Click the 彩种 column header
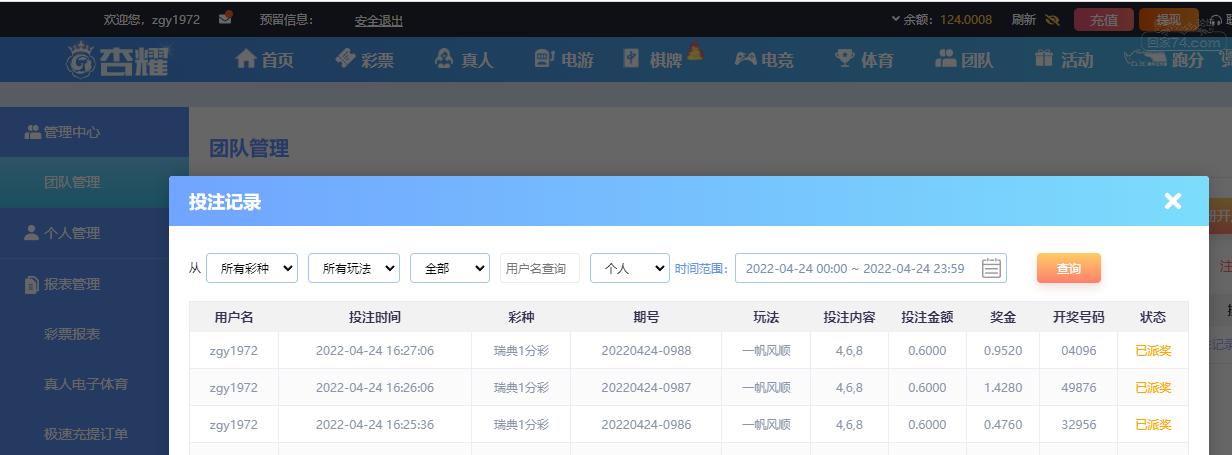Image resolution: width=1232 pixels, height=455 pixels. pyautogui.click(x=521, y=317)
